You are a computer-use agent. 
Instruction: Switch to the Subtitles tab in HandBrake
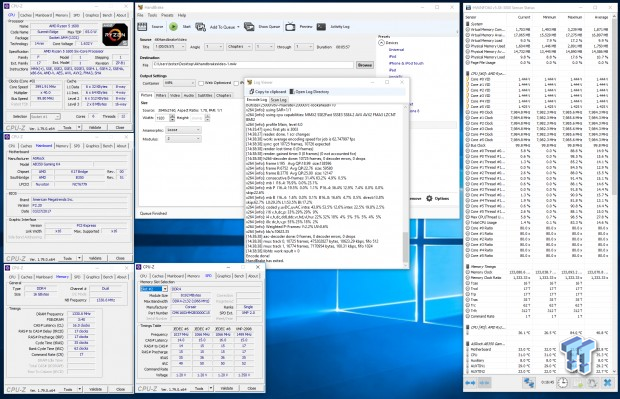tap(205, 95)
